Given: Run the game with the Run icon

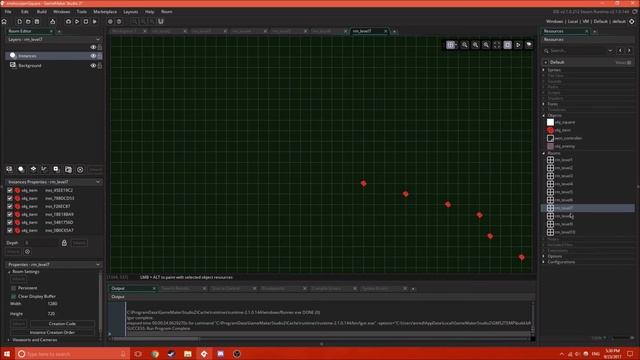Looking at the screenshot, I should pos(77,21).
